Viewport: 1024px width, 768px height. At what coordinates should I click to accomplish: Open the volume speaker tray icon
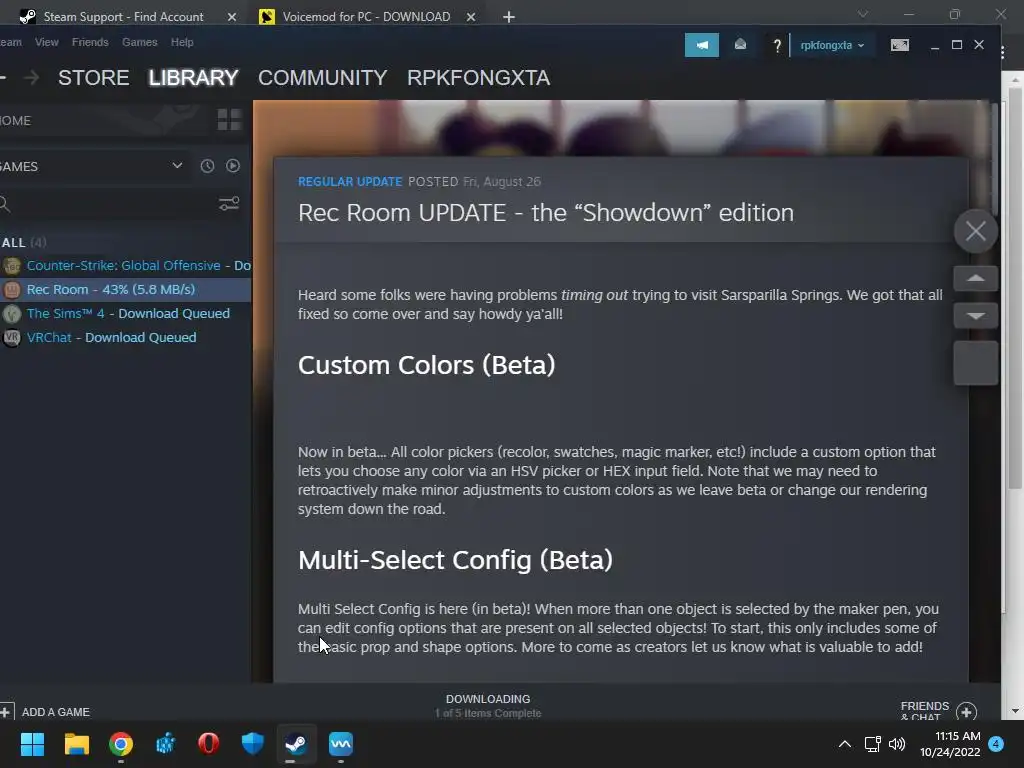(897, 744)
